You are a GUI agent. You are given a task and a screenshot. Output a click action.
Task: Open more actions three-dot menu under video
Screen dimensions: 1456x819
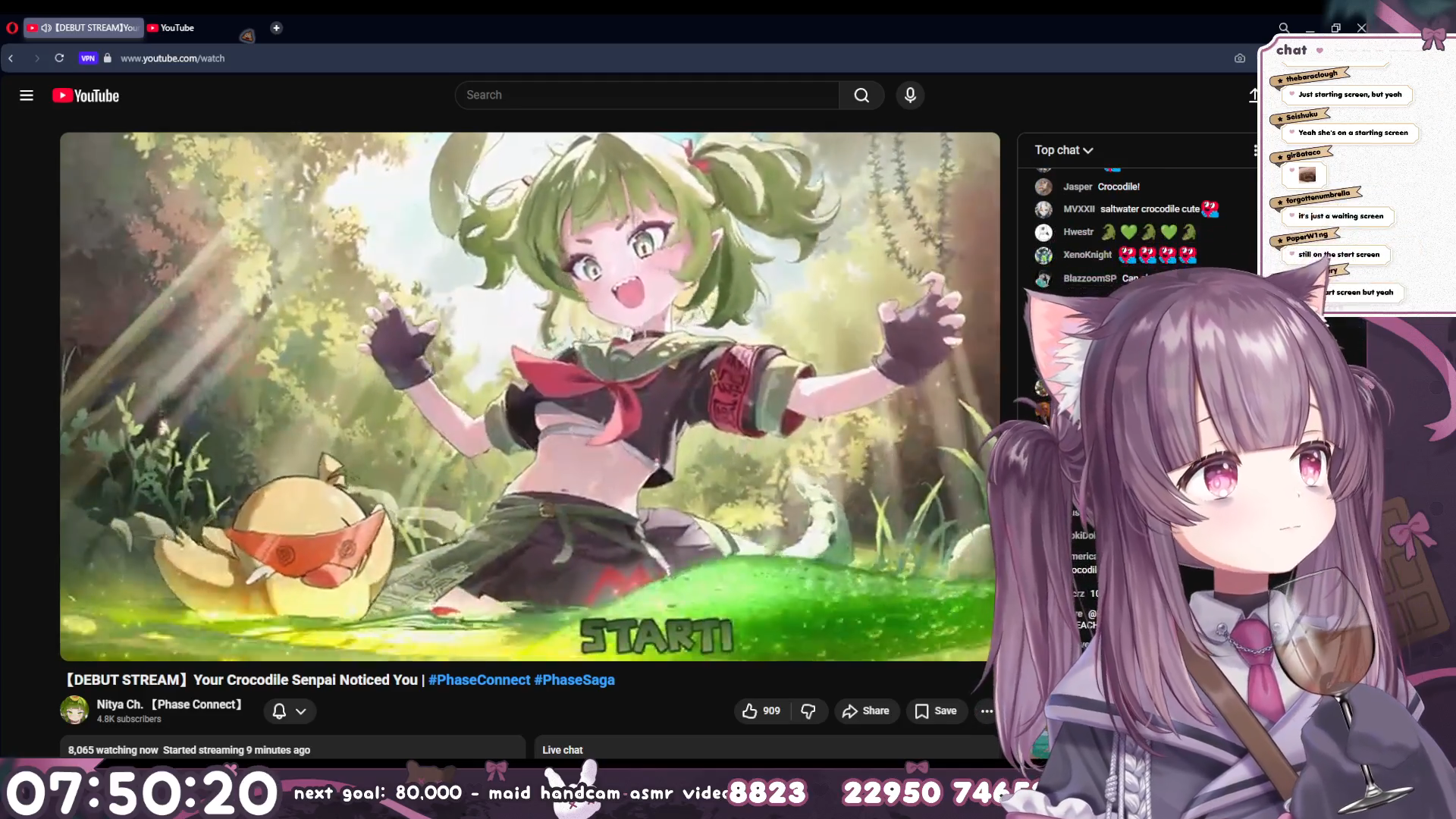pyautogui.click(x=986, y=711)
